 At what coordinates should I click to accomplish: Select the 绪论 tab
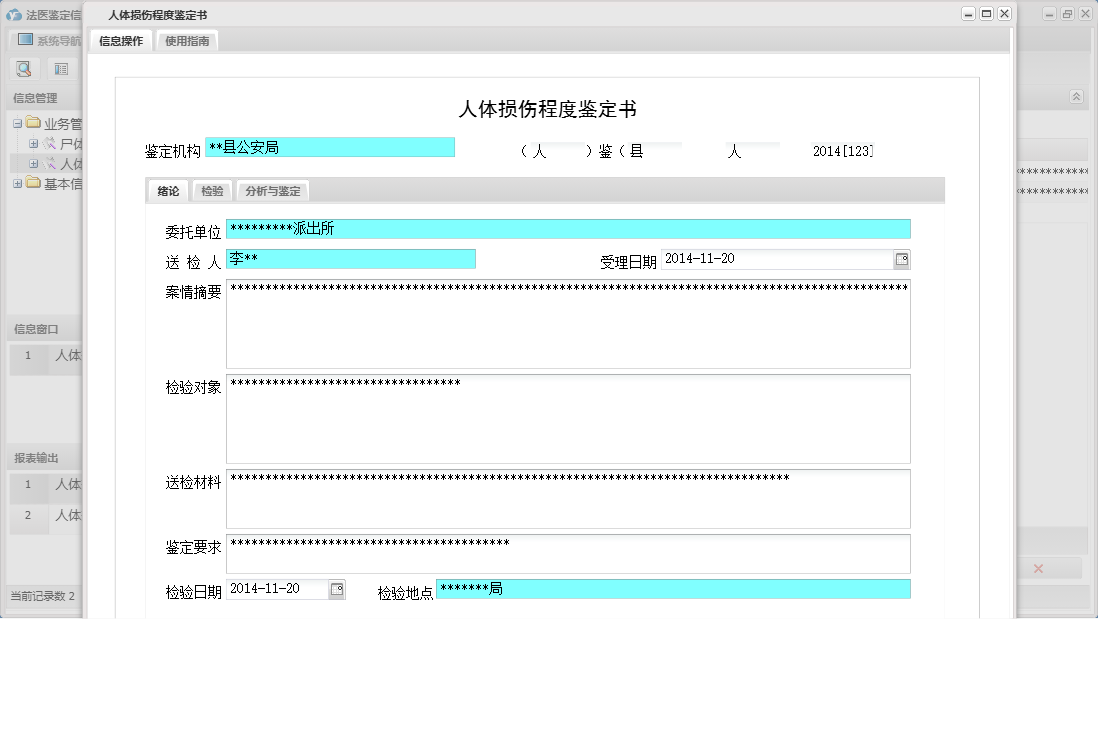pos(166,190)
